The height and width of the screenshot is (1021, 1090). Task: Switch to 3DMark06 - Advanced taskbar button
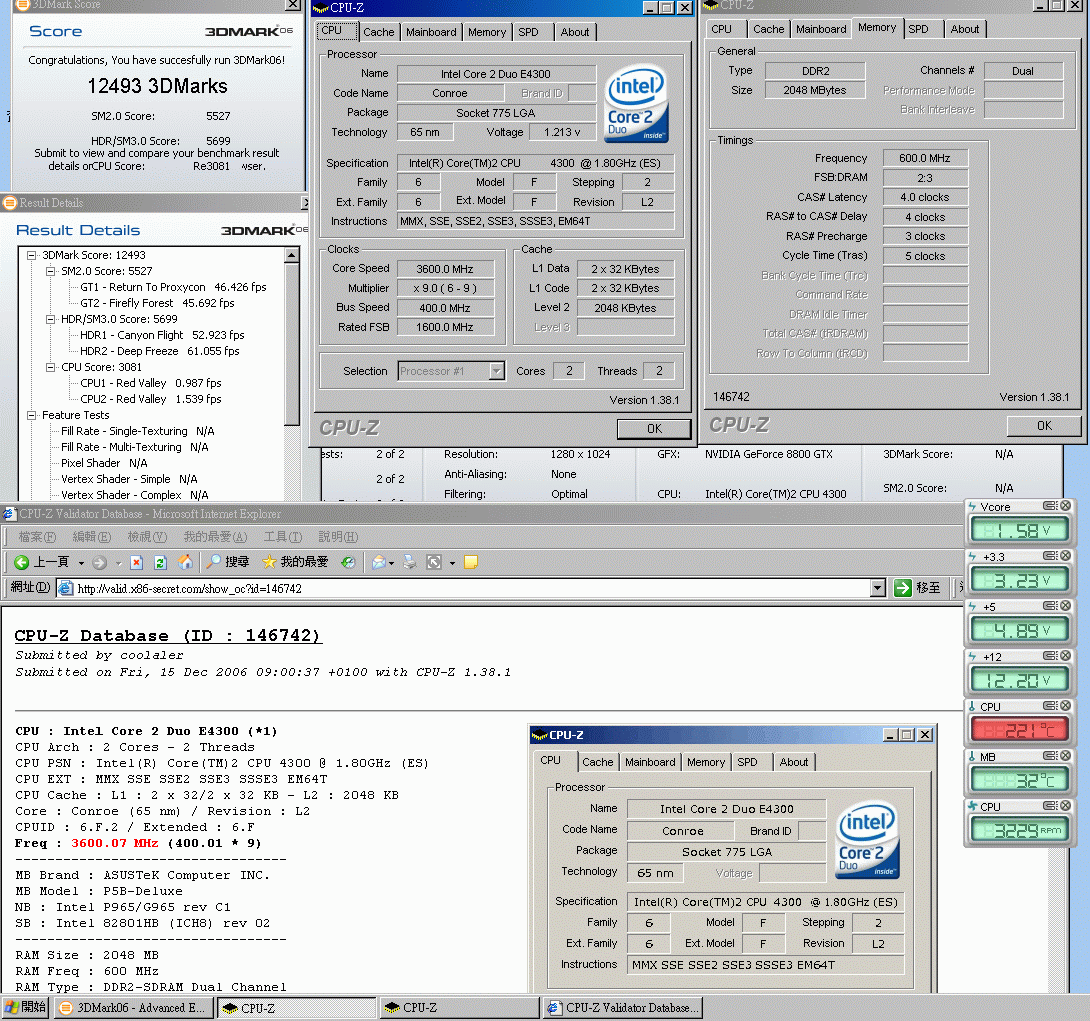coord(132,1007)
